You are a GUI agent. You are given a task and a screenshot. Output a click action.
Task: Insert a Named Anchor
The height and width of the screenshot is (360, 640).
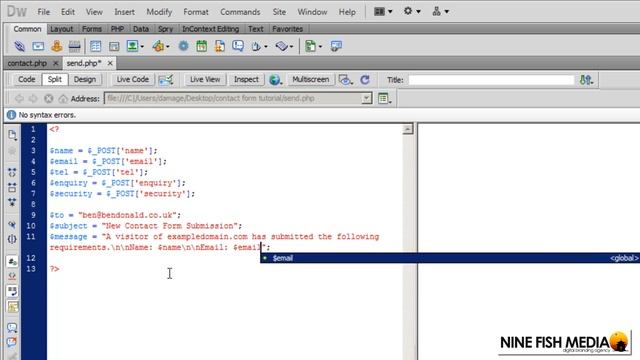coord(56,46)
